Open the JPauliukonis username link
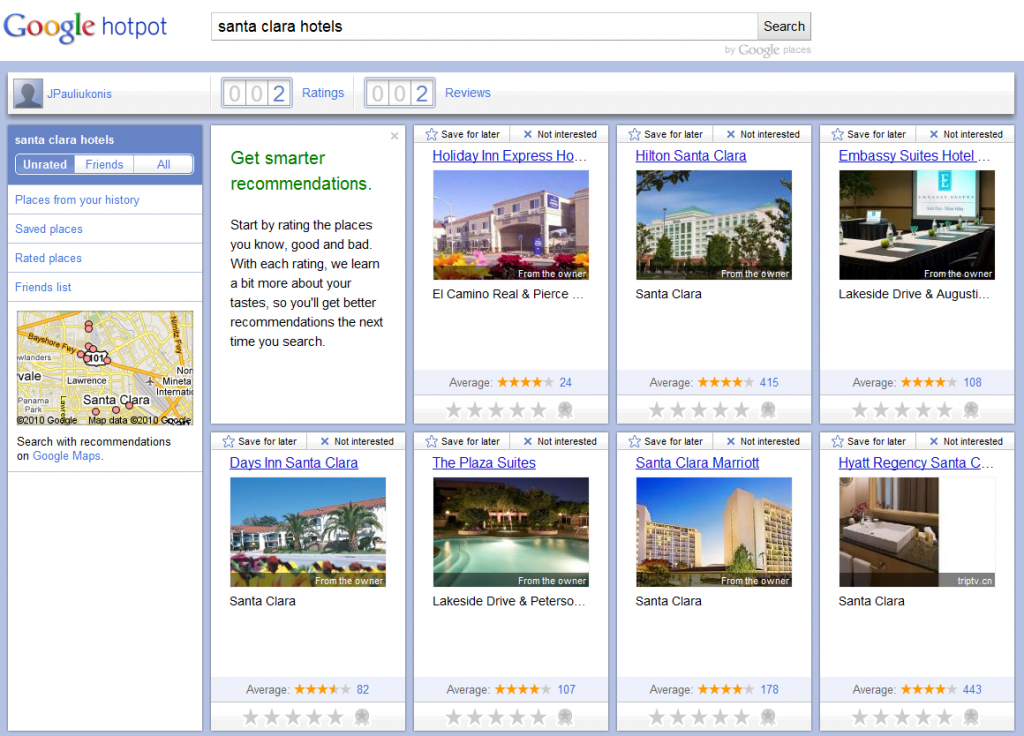This screenshot has height=736, width=1024. [x=79, y=93]
